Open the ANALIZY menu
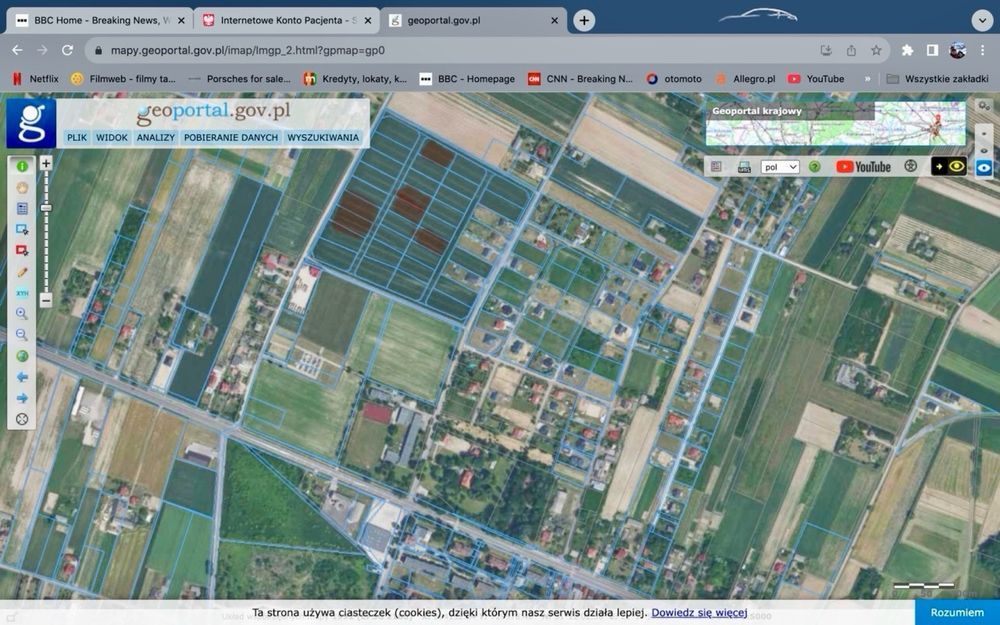1000x625 pixels. [x=156, y=137]
